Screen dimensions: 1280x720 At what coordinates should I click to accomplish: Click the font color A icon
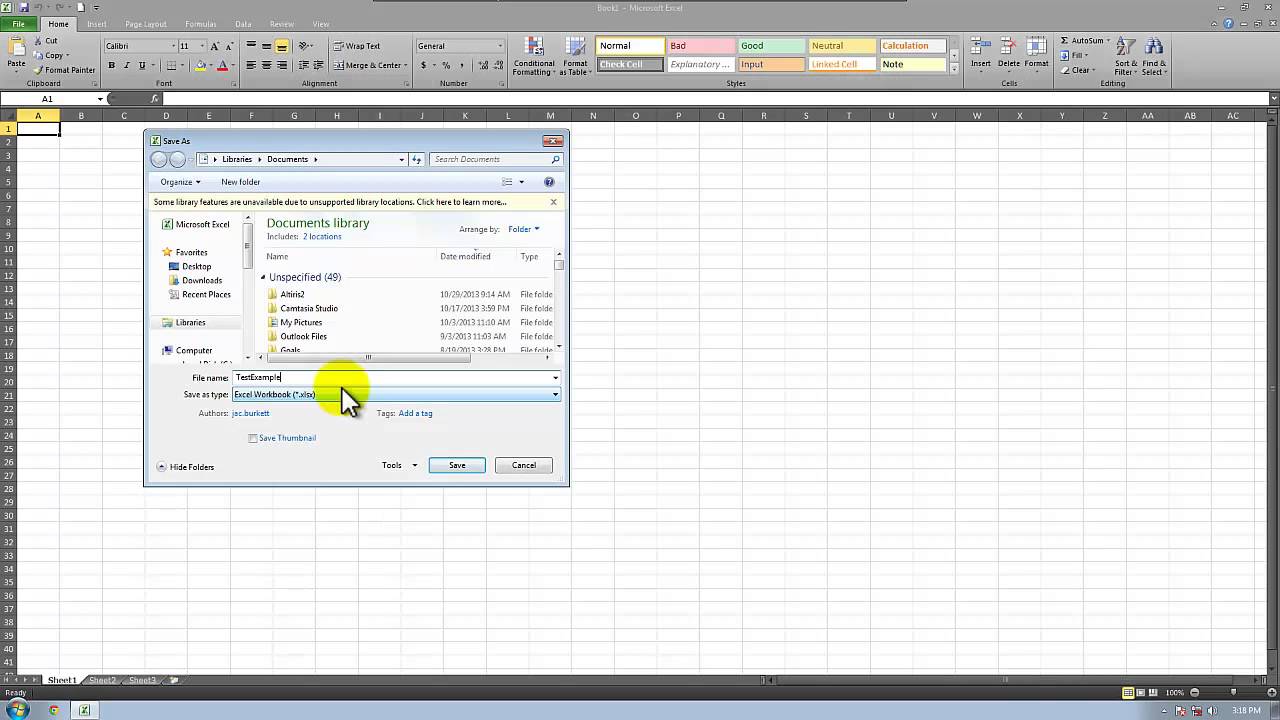coord(222,65)
